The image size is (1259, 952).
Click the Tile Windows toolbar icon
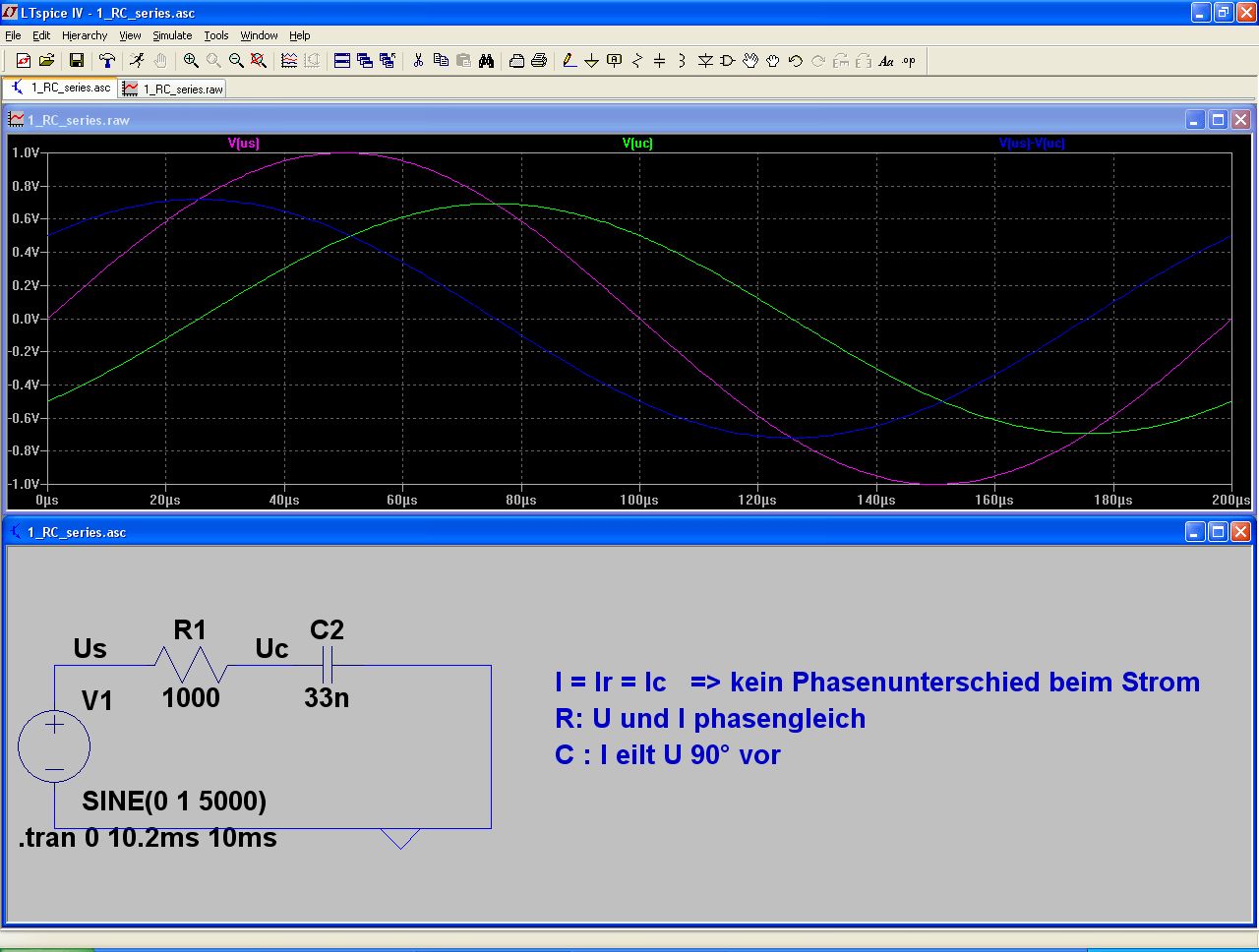(x=342, y=61)
